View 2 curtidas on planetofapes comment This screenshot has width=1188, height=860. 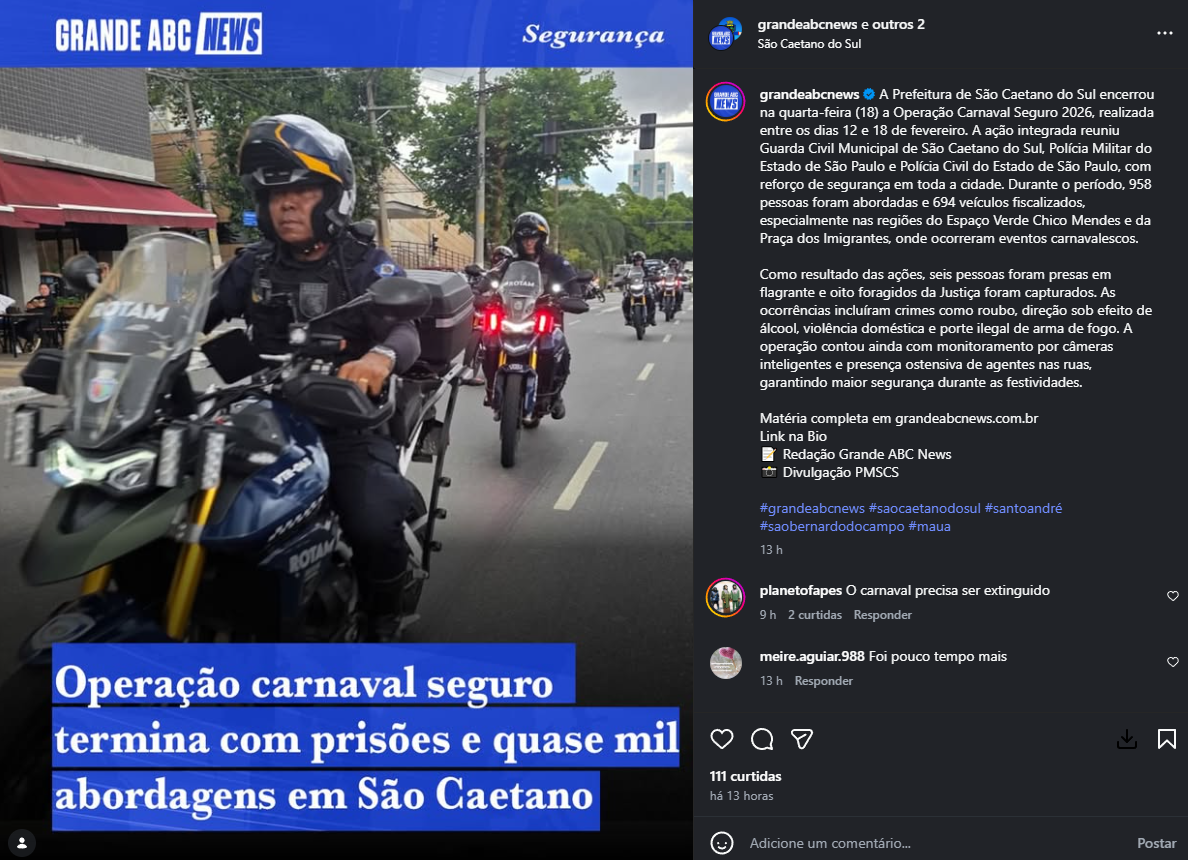coord(814,615)
